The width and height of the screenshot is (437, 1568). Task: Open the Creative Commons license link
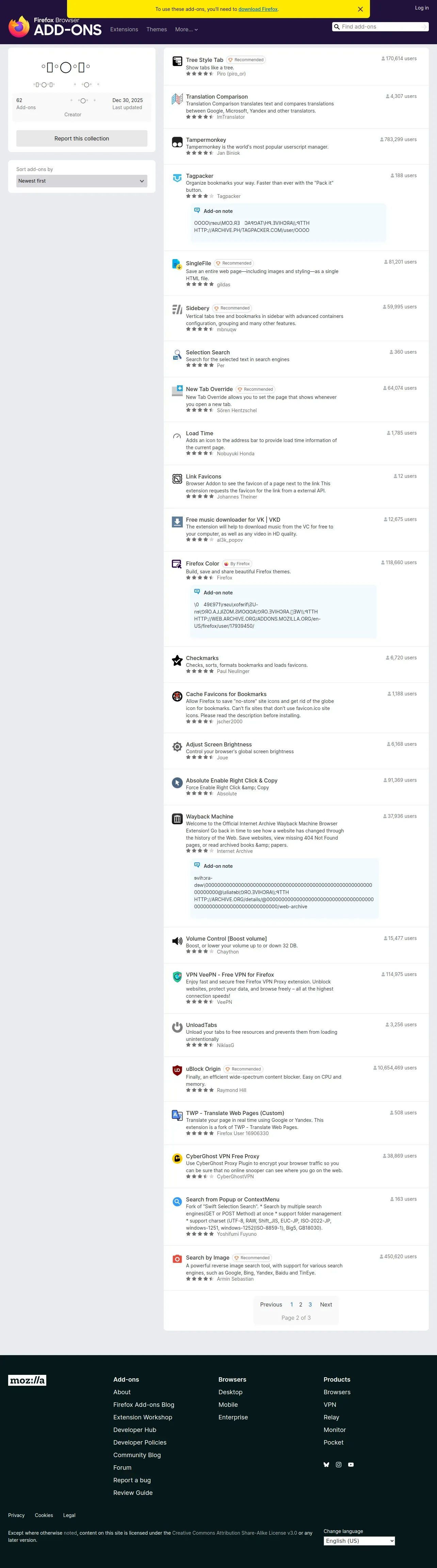[234, 1533]
